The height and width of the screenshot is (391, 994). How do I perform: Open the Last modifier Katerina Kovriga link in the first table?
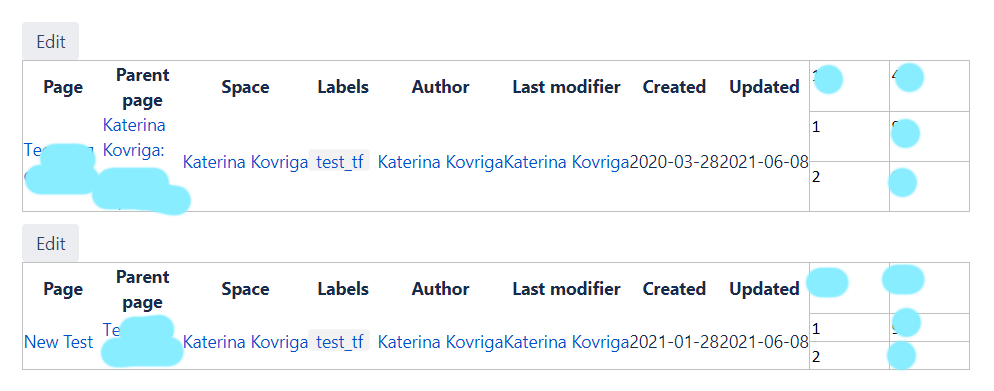pos(567,162)
